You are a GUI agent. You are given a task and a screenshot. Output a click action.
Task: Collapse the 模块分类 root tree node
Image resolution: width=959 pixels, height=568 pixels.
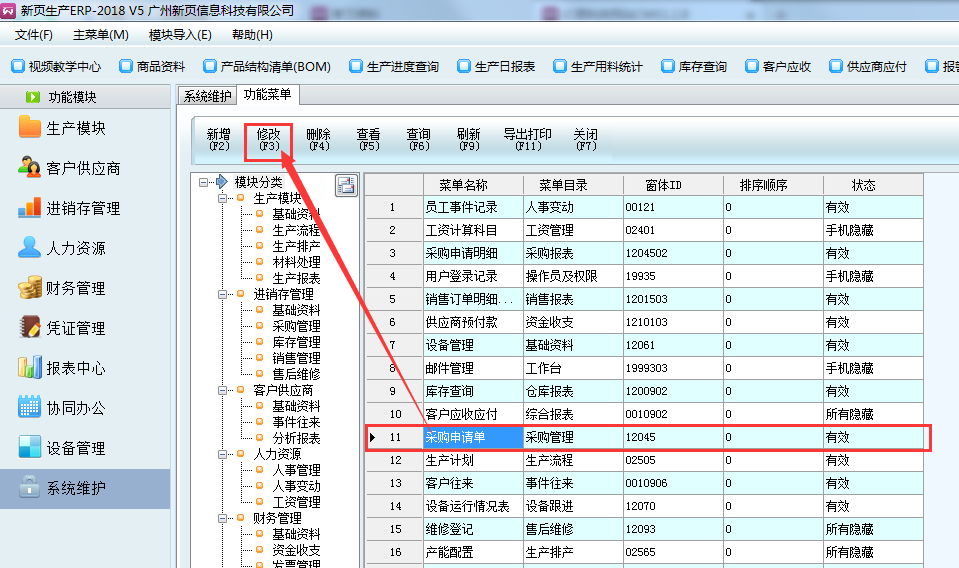point(205,183)
